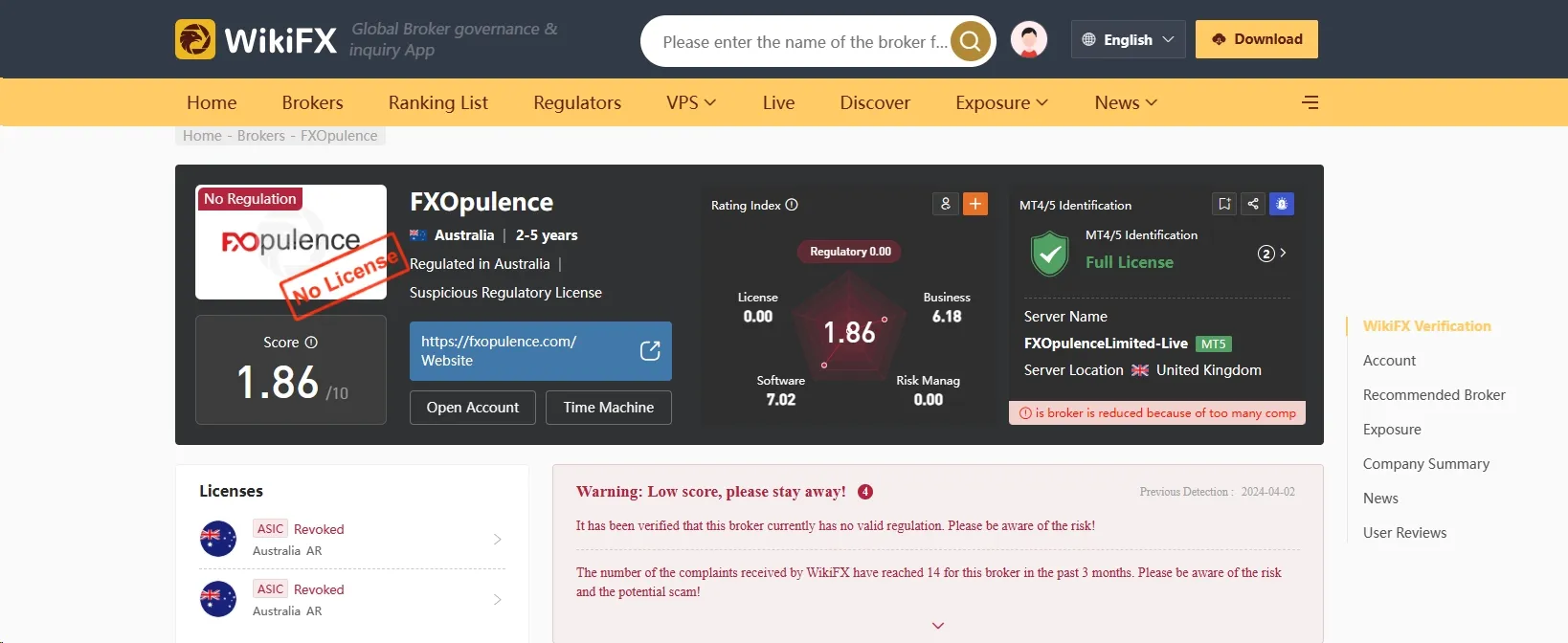The width and height of the screenshot is (1568, 643).
Task: Click the alert icon in the red notice bar
Action: point(1025,413)
